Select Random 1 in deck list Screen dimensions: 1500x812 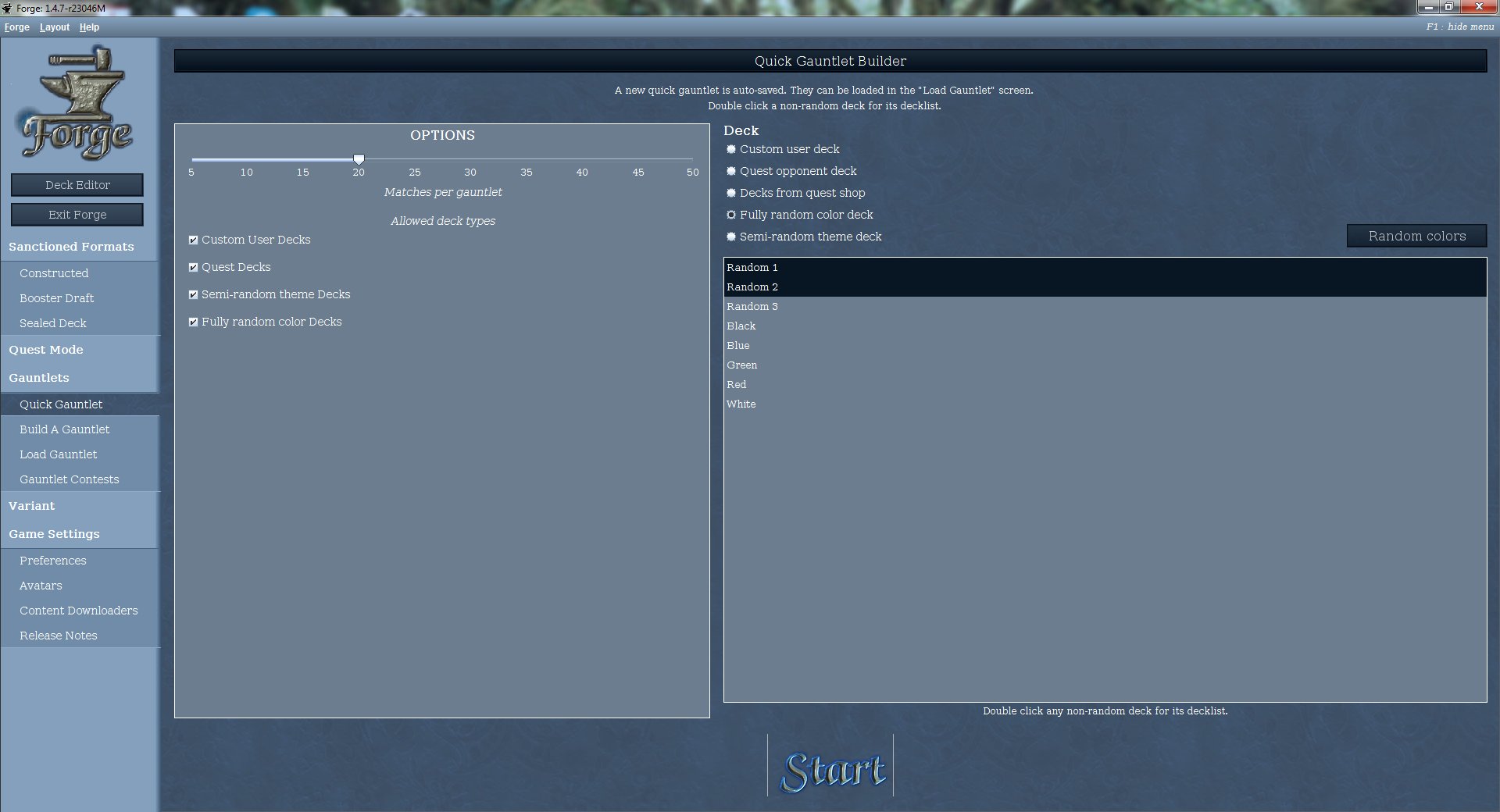(1105, 268)
